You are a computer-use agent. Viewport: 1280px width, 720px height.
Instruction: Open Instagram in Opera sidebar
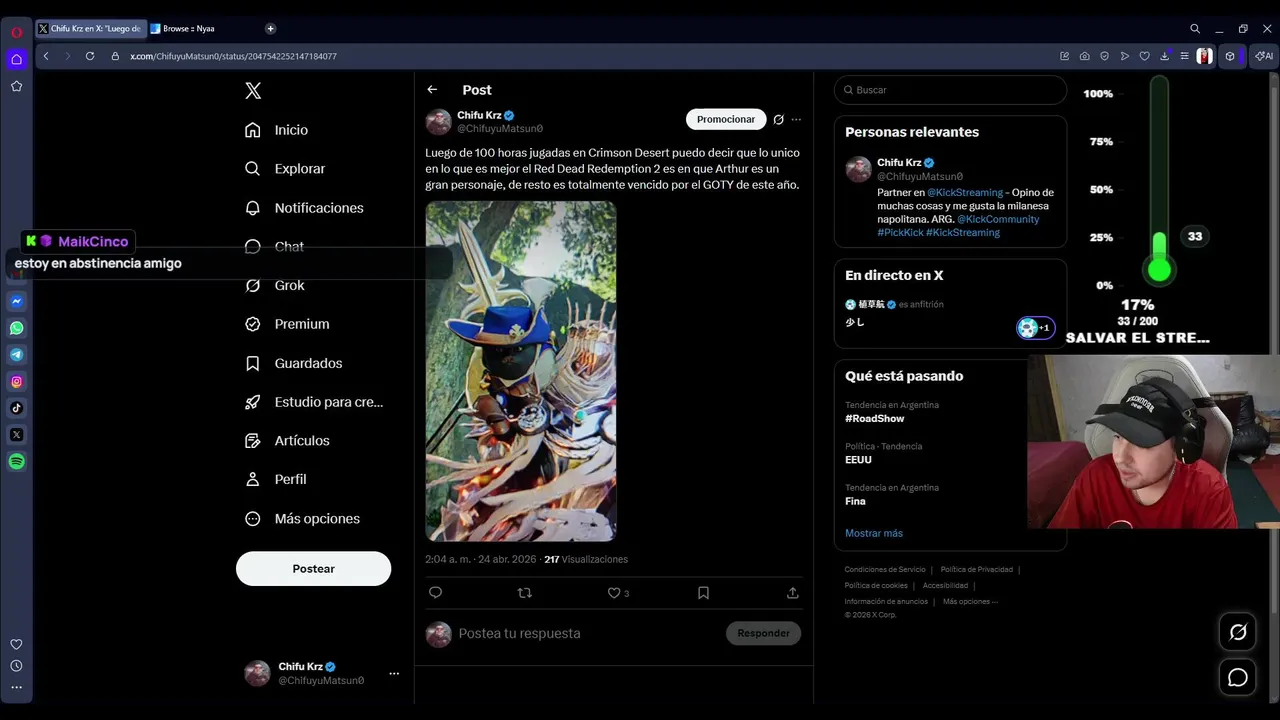point(17,381)
